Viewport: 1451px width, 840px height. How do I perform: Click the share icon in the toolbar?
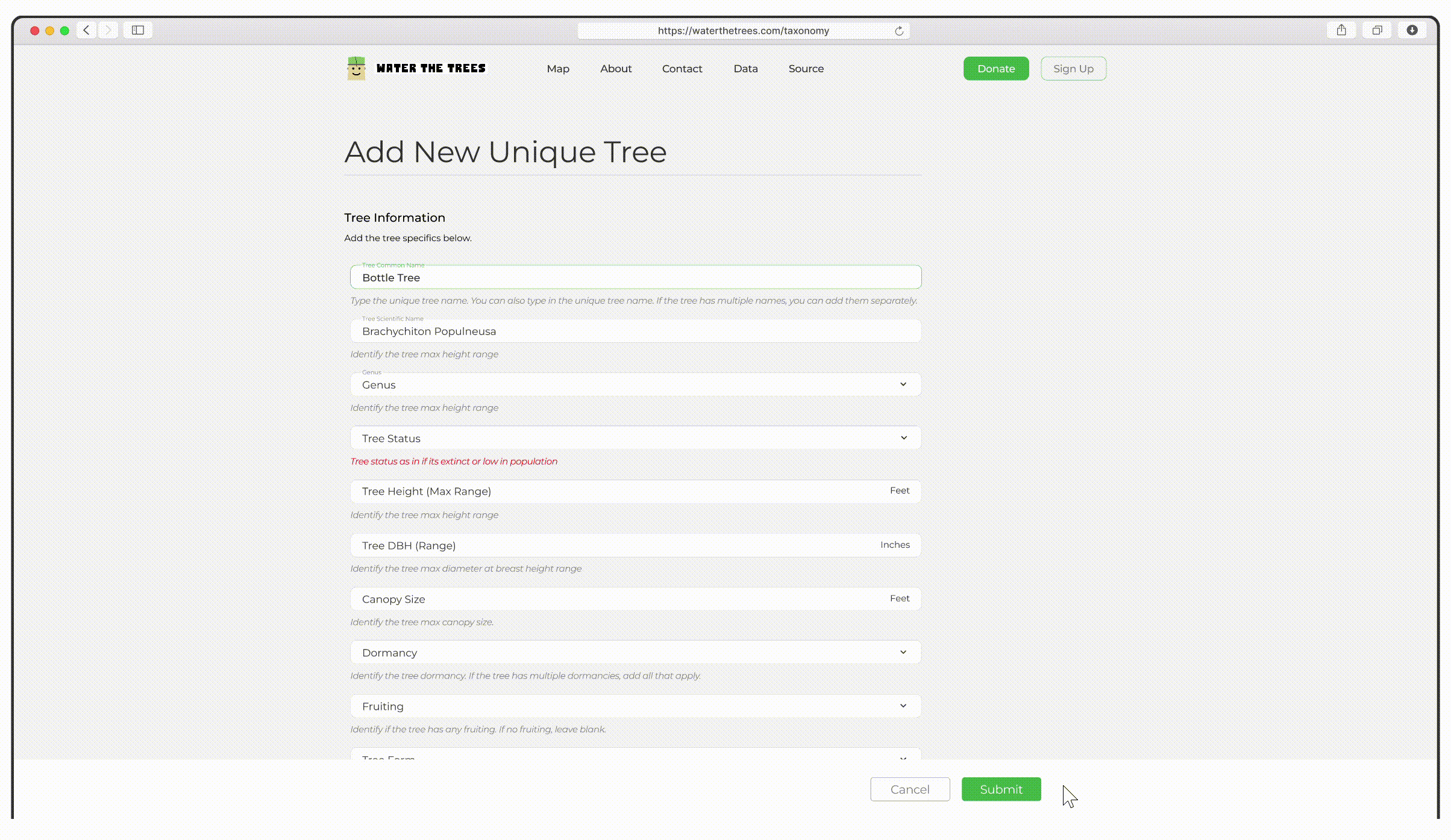[1341, 30]
